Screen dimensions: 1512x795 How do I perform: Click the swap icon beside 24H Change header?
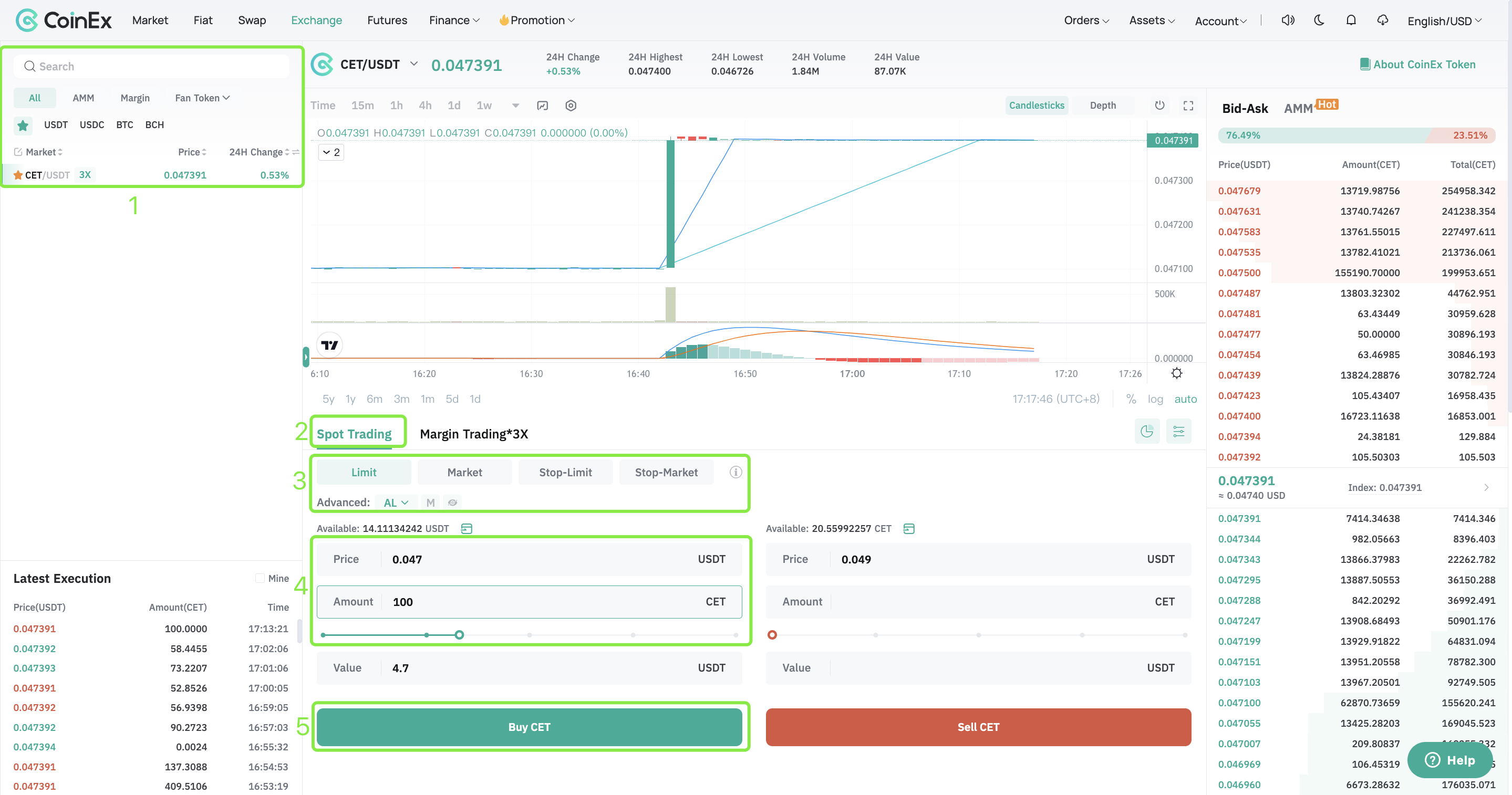(296, 152)
